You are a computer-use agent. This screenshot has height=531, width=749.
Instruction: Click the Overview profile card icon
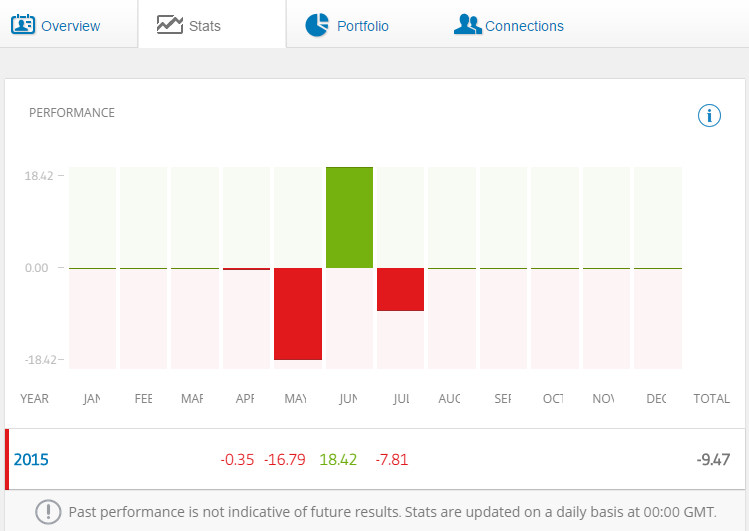[x=23, y=24]
